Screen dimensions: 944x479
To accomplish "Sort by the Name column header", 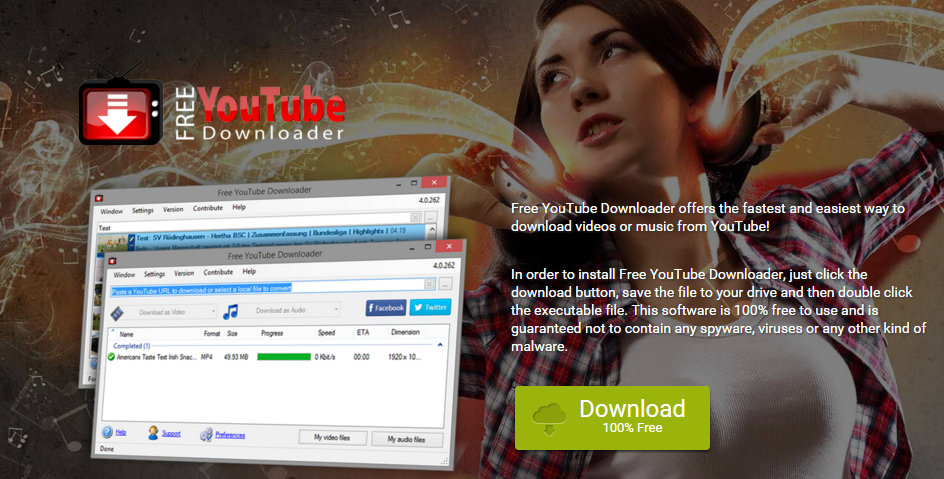I will (x=126, y=334).
